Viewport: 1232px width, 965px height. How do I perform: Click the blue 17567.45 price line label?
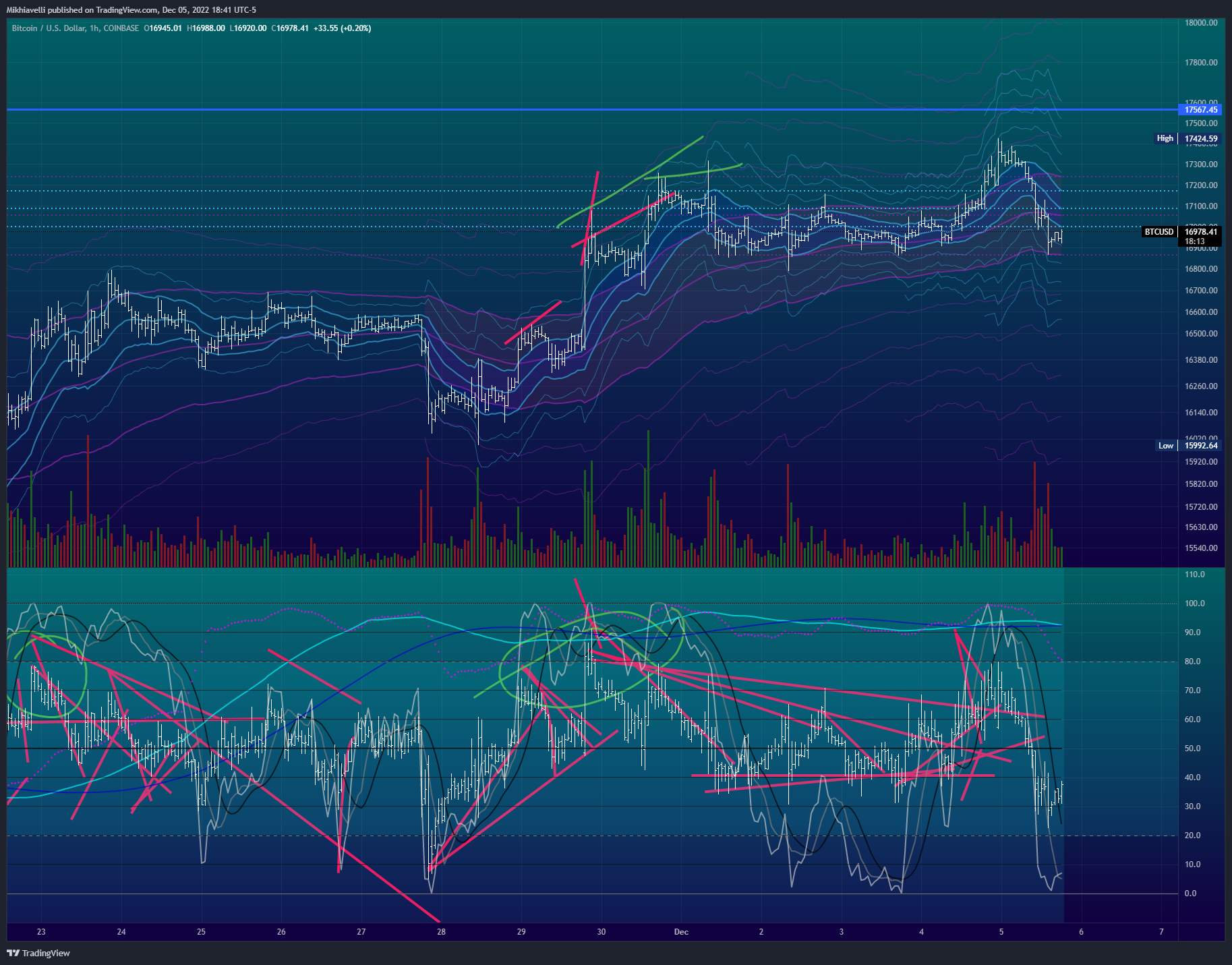pyautogui.click(x=1201, y=109)
